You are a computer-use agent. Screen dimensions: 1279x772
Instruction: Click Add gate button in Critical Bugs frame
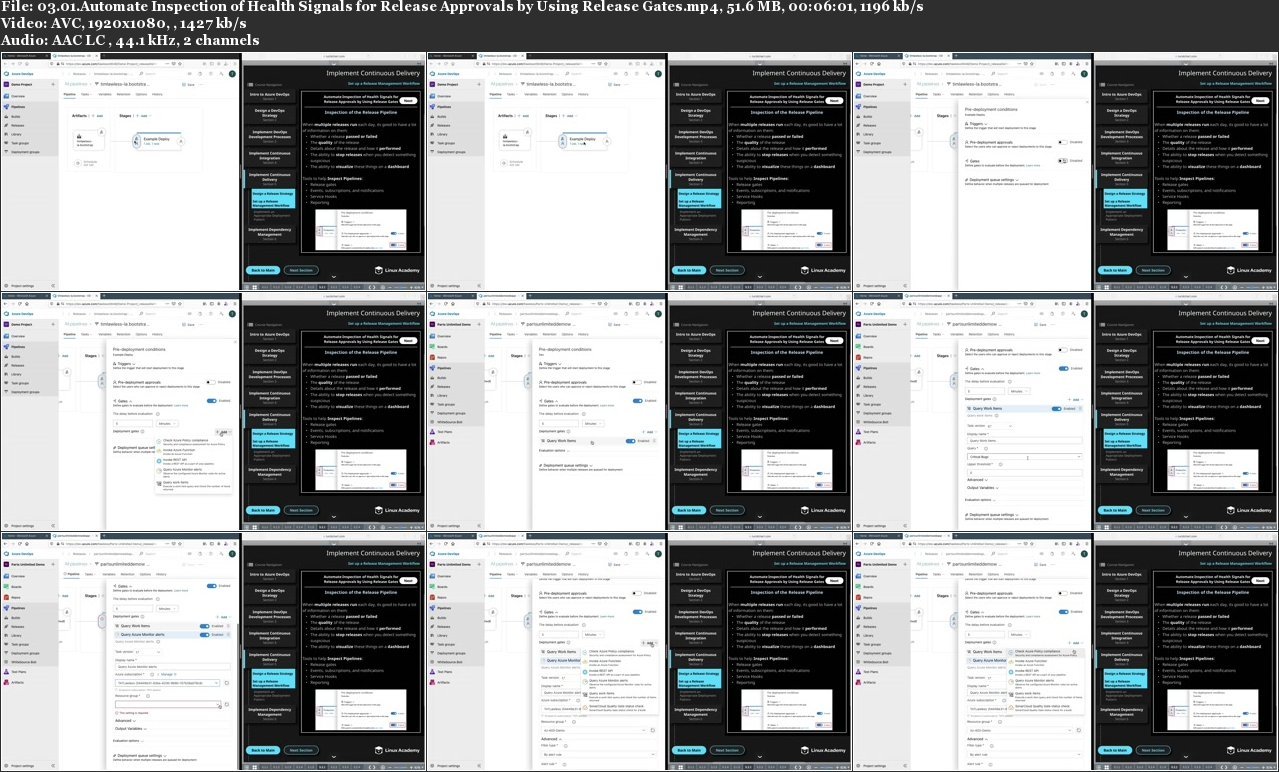pyautogui.click(x=1075, y=400)
